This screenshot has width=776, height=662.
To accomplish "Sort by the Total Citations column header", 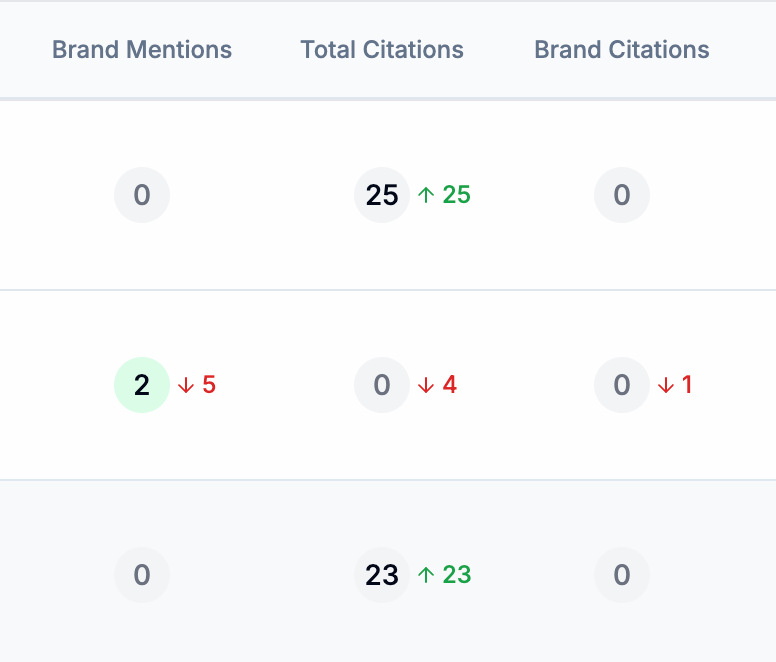I will pyautogui.click(x=382, y=50).
